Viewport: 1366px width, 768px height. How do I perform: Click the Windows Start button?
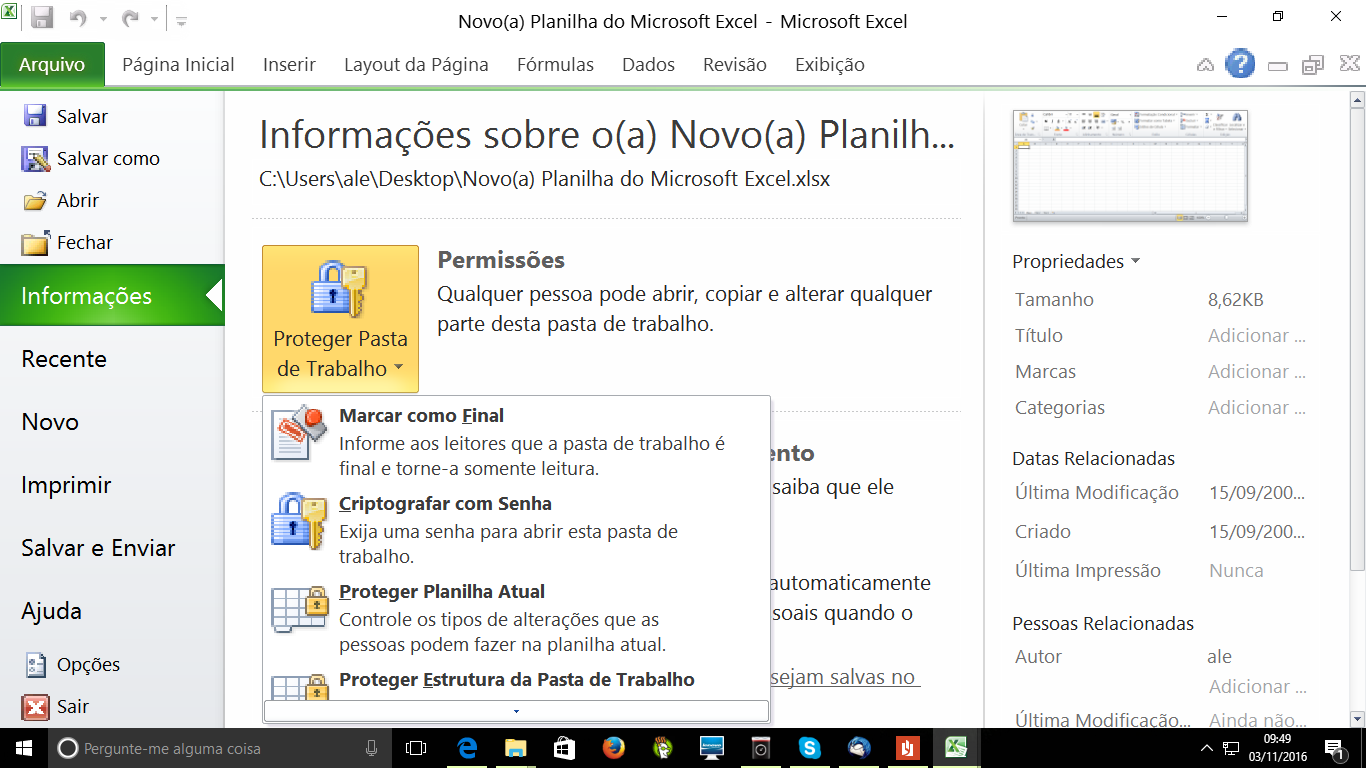tap(24, 748)
